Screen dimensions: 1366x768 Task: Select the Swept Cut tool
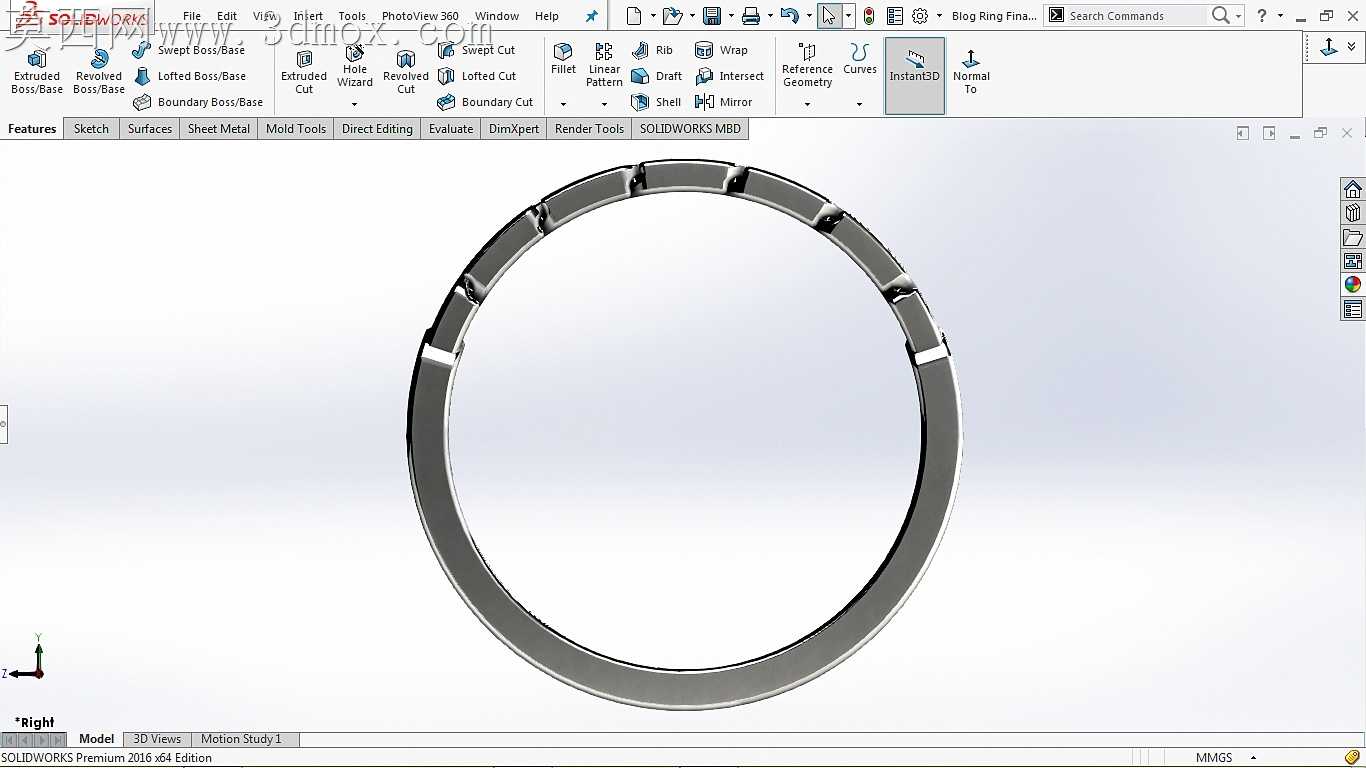point(476,50)
